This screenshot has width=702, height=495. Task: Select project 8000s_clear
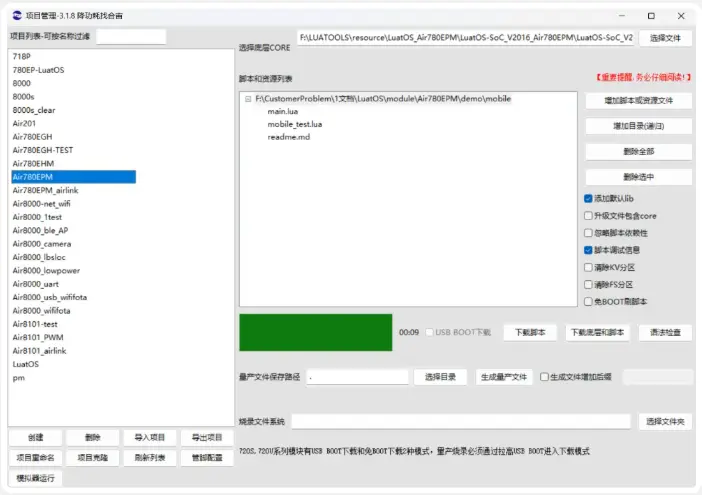tap(34, 110)
